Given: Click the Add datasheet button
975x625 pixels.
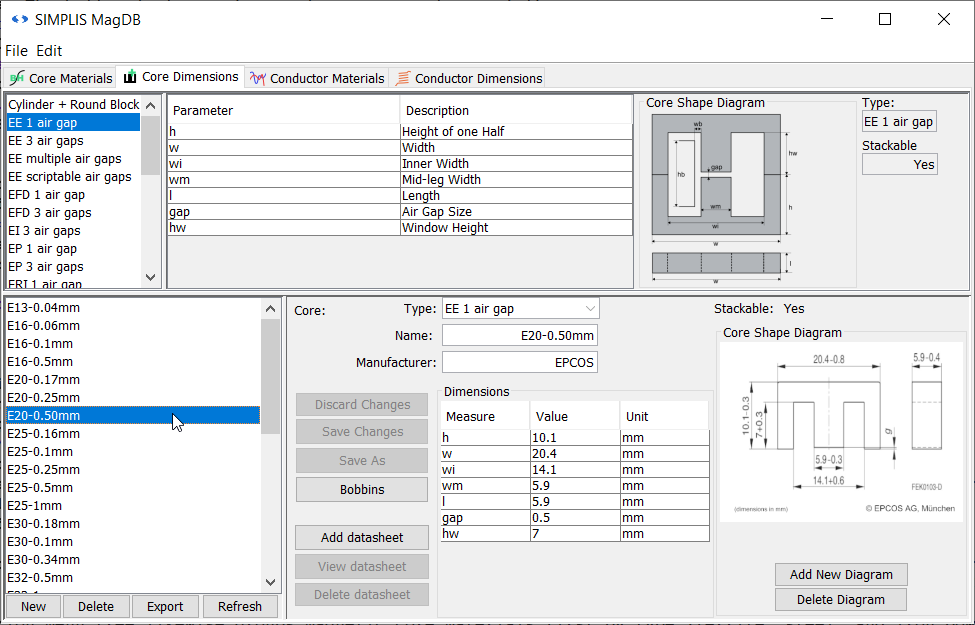Looking at the screenshot, I should click(x=361, y=537).
